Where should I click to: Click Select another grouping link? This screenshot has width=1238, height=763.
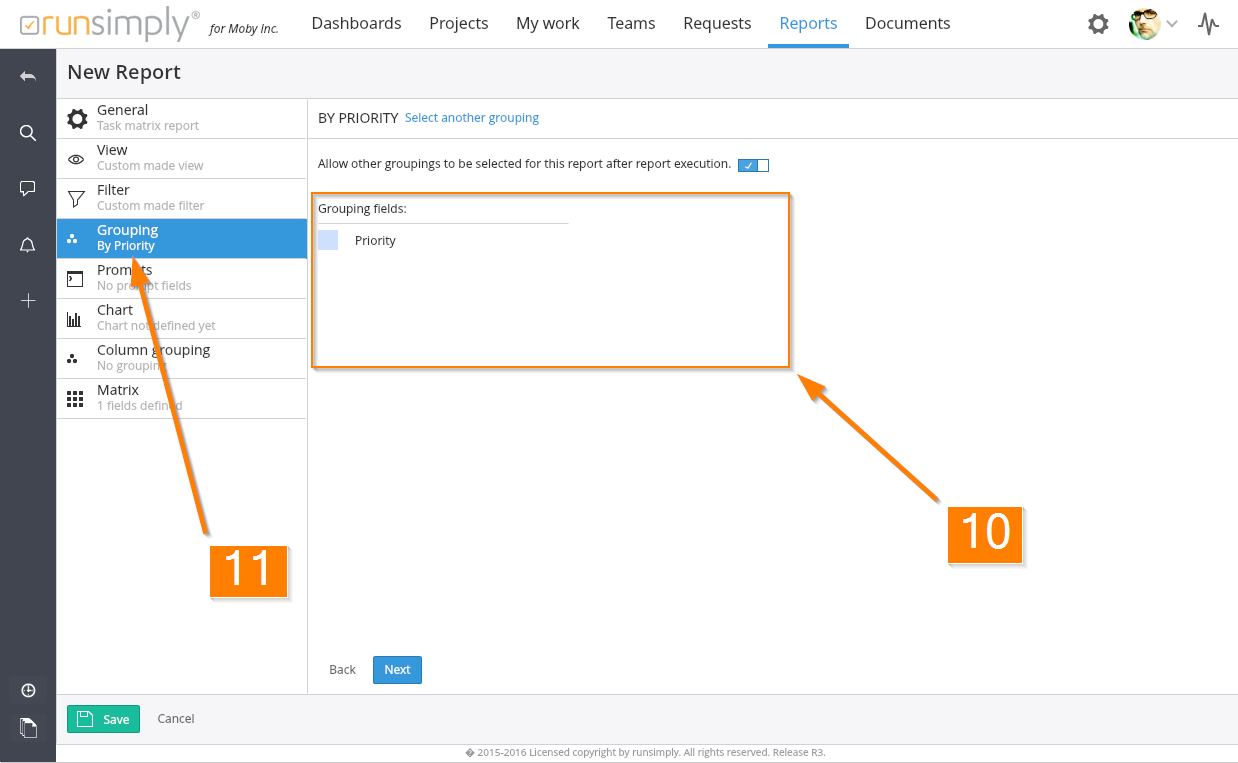point(471,118)
